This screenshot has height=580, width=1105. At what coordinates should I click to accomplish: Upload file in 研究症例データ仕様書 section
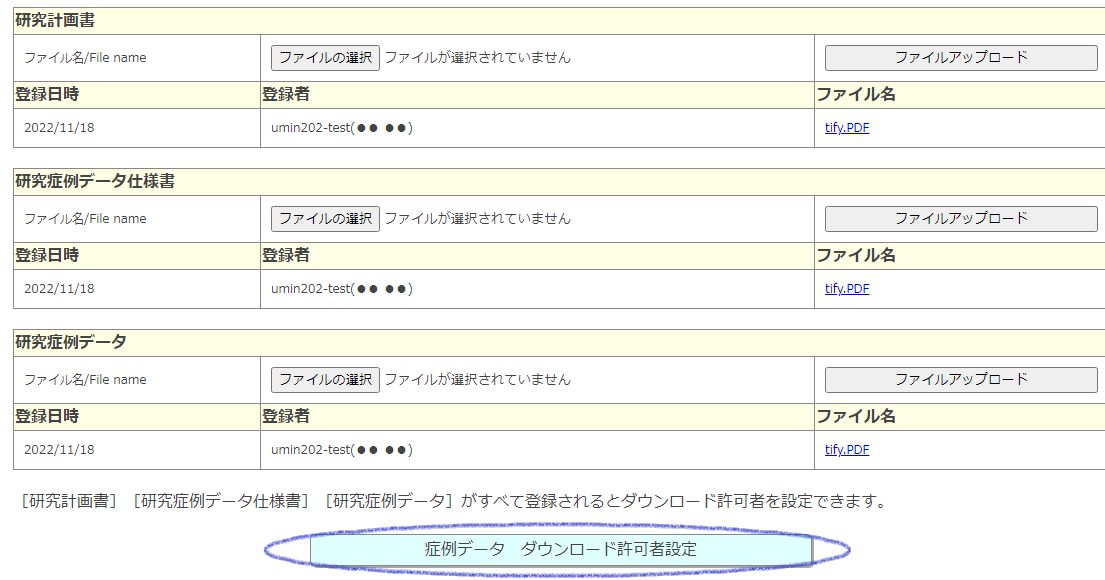point(960,219)
